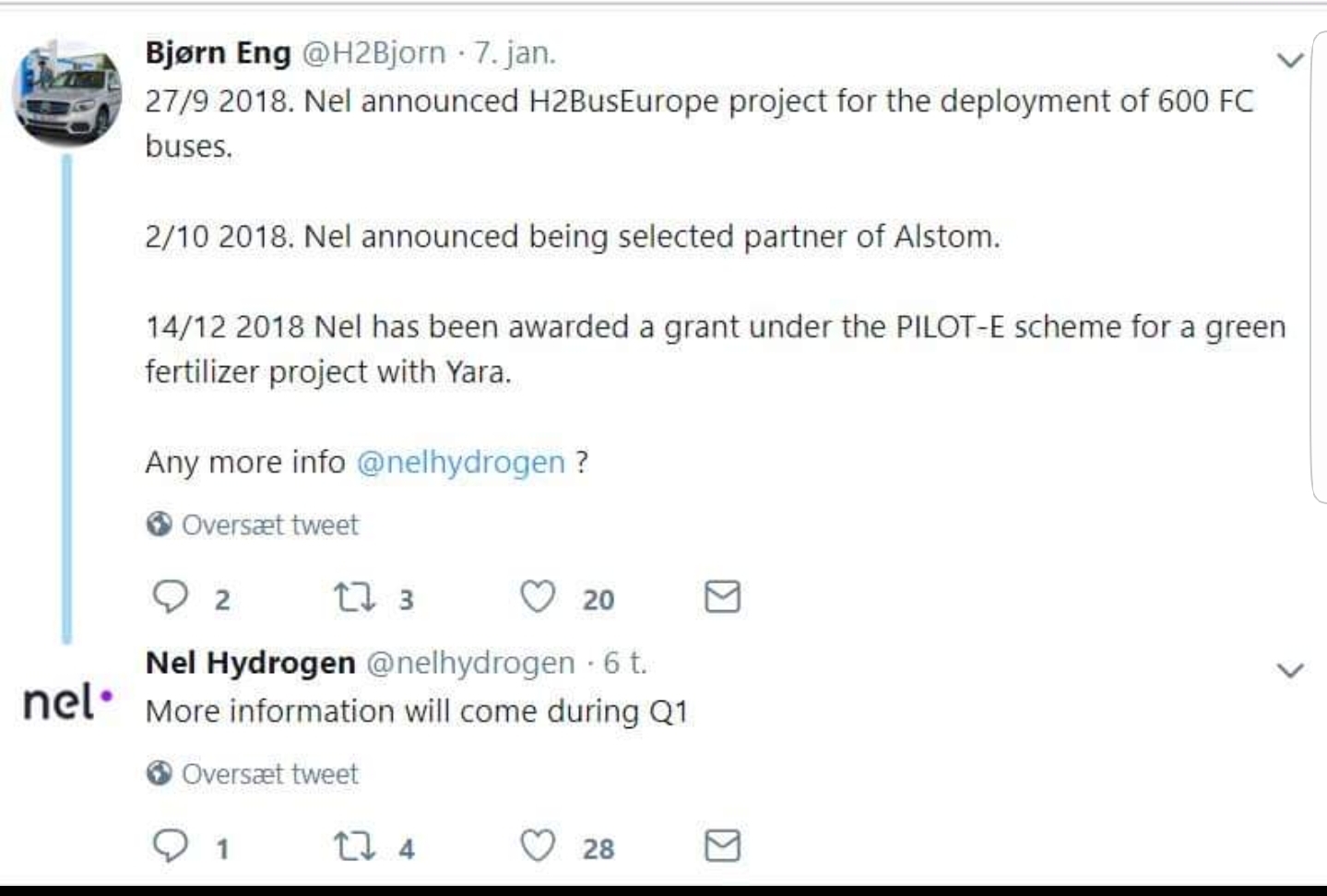Retweet Bjørn Eng's tweet
The width and height of the screenshot is (1327, 896).
354,597
